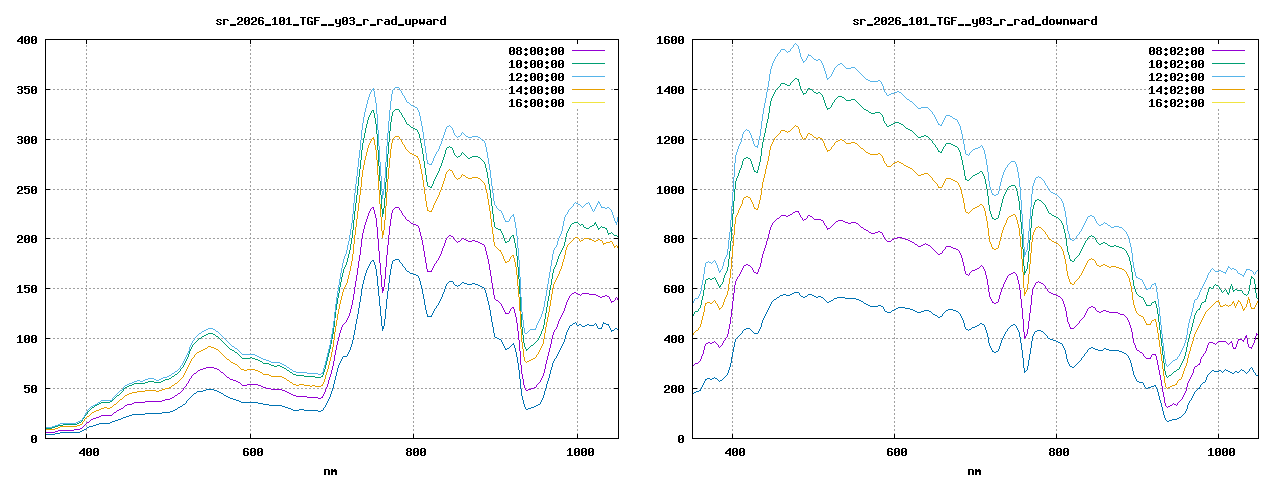Click the 350 y-axis tick label on upward plot
Screen dimensions: 1280x480
(x=26, y=90)
